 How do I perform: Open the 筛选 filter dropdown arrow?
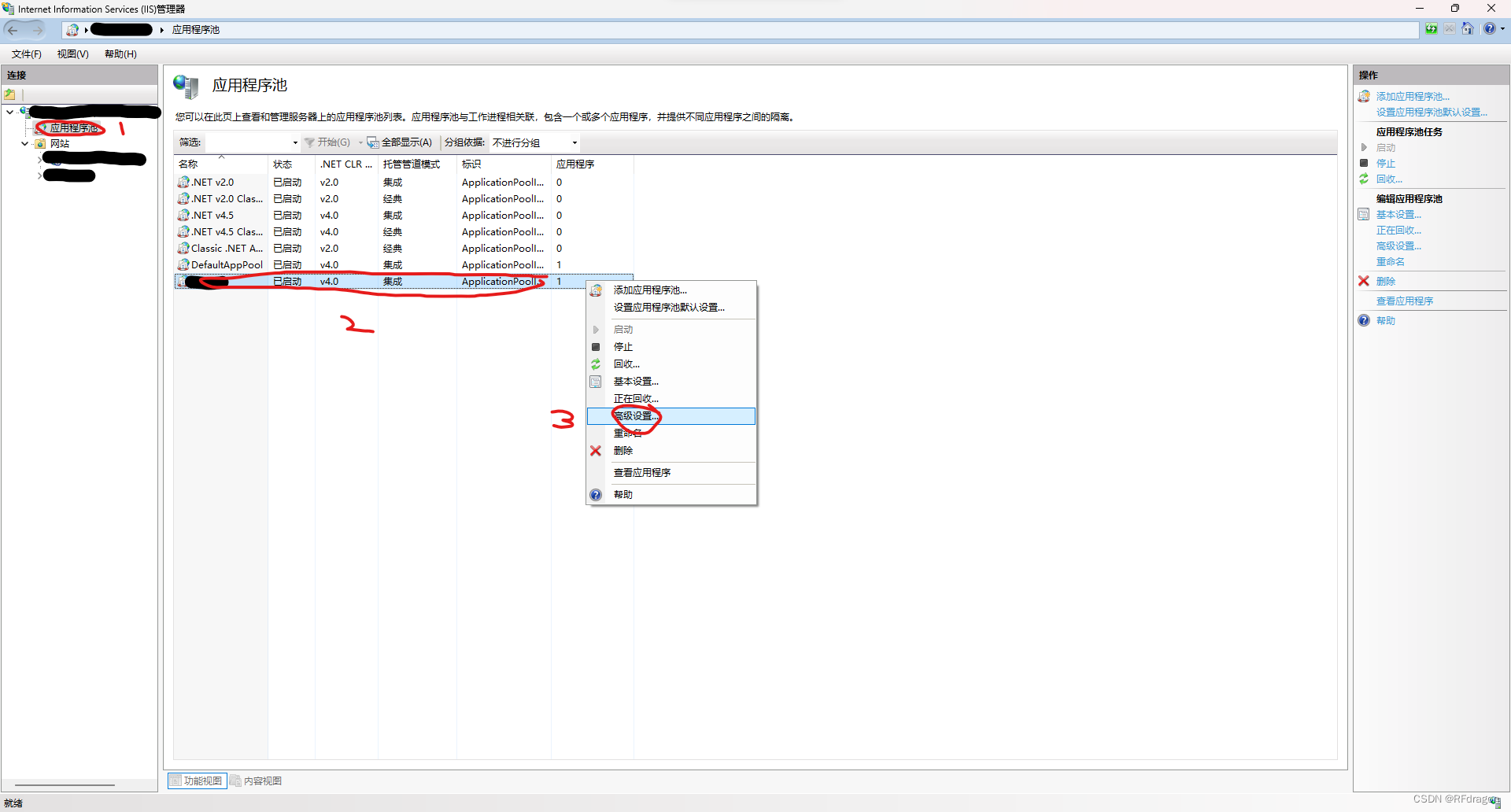pos(295,142)
